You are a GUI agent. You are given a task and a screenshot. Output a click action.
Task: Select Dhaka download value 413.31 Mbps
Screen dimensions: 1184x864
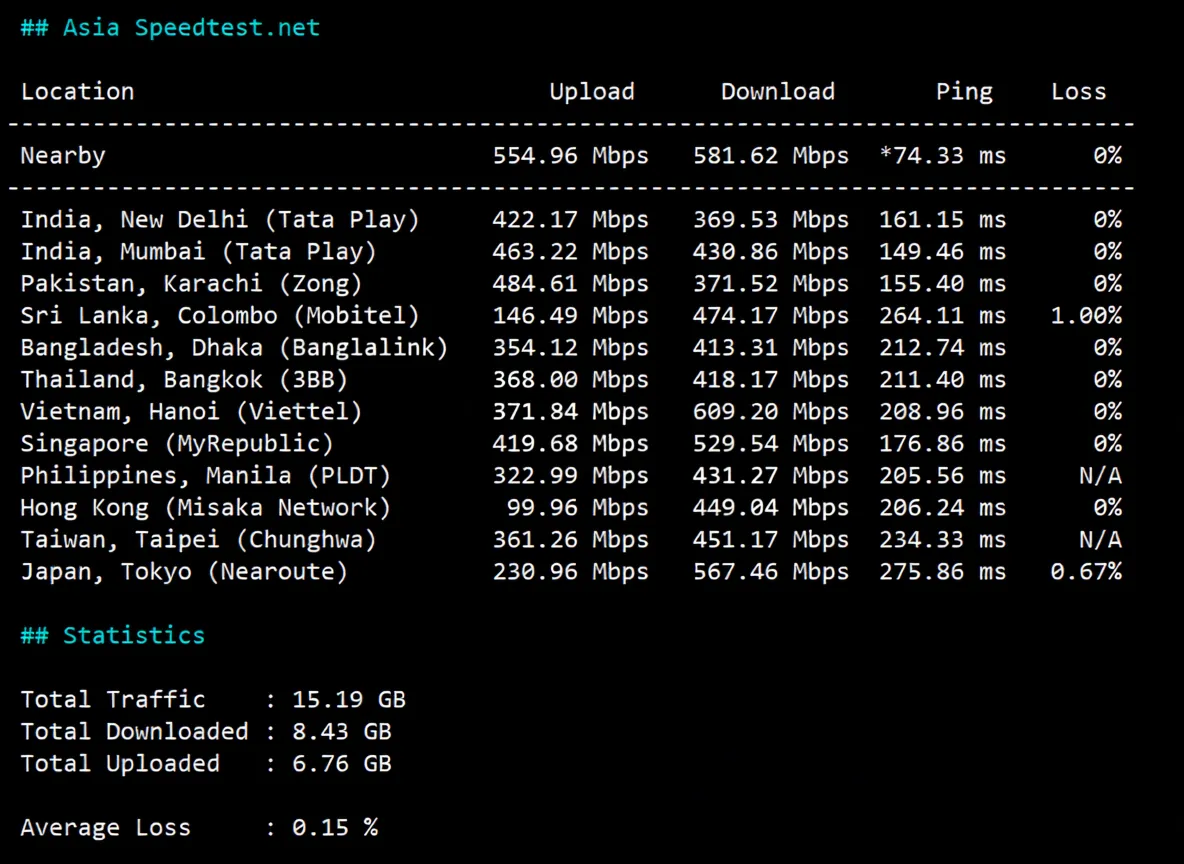click(x=771, y=347)
